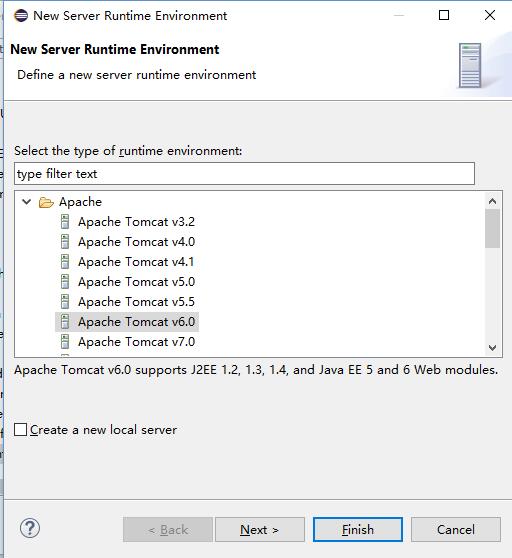Click the Apache folder icon
This screenshot has height=558, width=512.
pos(46,202)
